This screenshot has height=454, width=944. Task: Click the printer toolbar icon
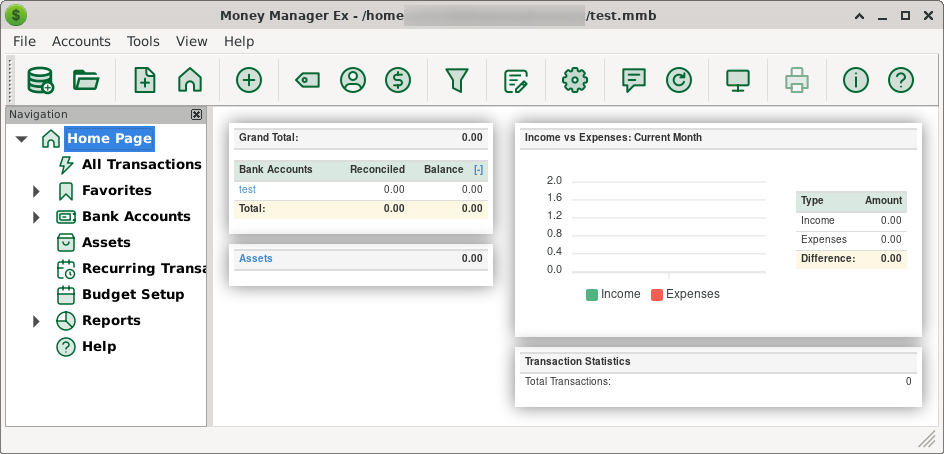796,79
